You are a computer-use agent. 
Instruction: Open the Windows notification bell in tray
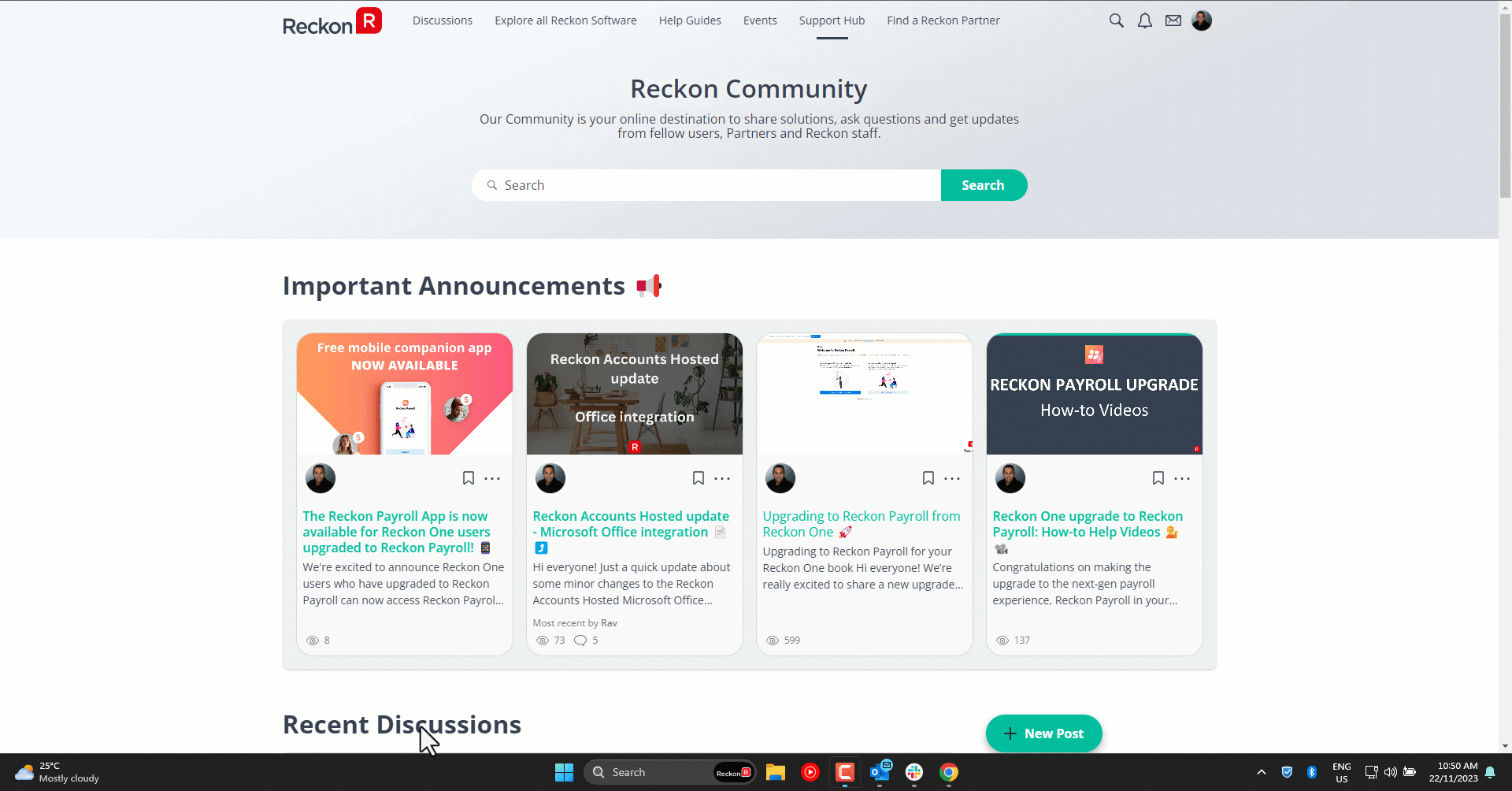tap(1491, 772)
